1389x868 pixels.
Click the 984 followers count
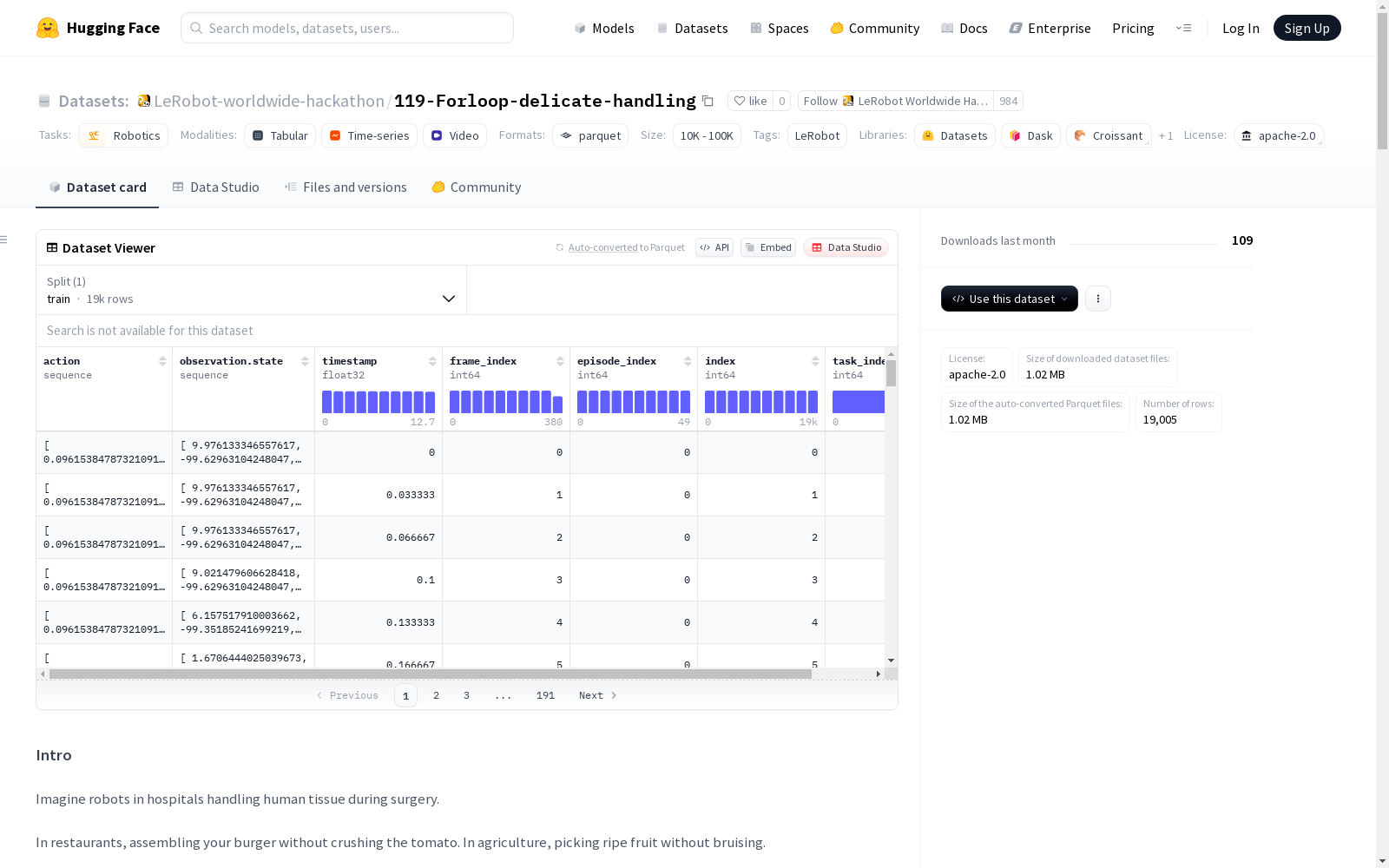click(x=1008, y=101)
